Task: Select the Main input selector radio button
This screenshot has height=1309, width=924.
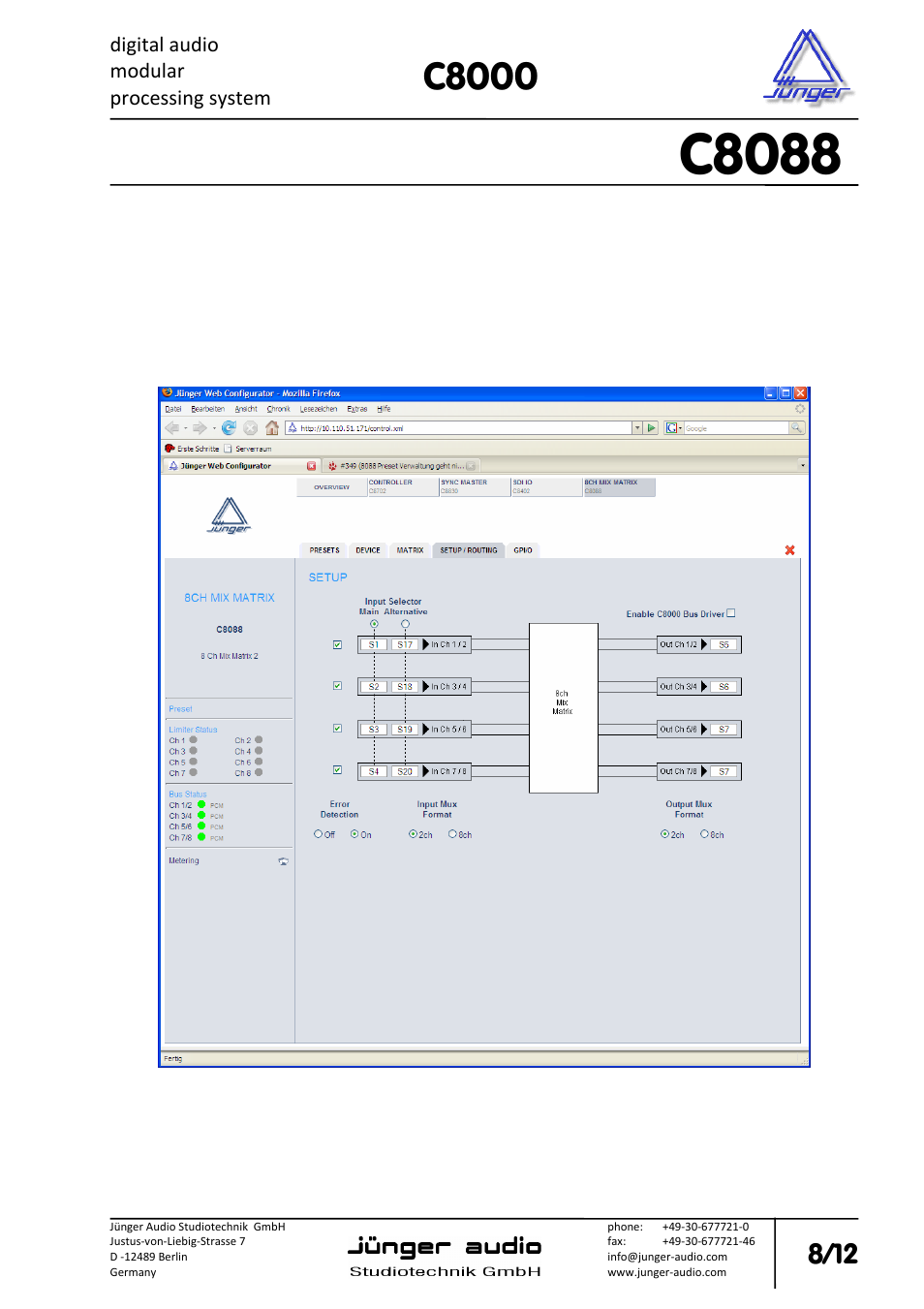Action: pos(374,624)
